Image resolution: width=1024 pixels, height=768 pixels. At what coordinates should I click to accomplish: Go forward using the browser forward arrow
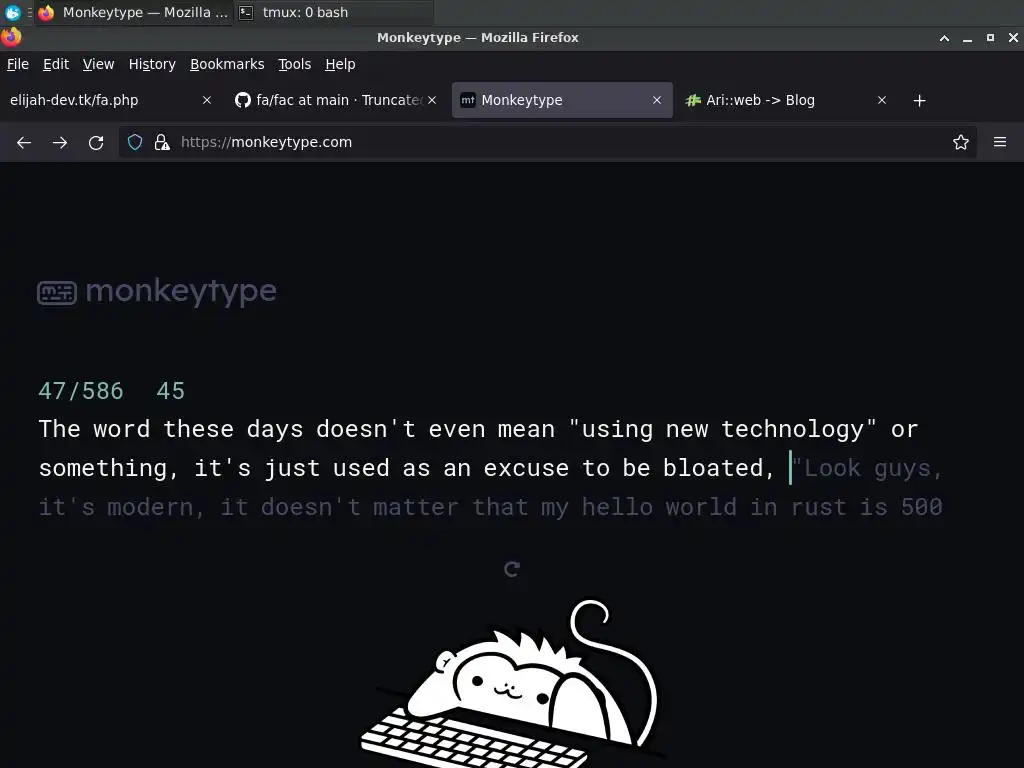point(60,142)
